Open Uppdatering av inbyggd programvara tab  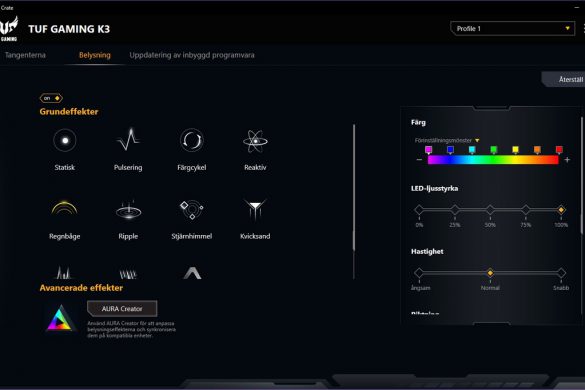[x=192, y=55]
